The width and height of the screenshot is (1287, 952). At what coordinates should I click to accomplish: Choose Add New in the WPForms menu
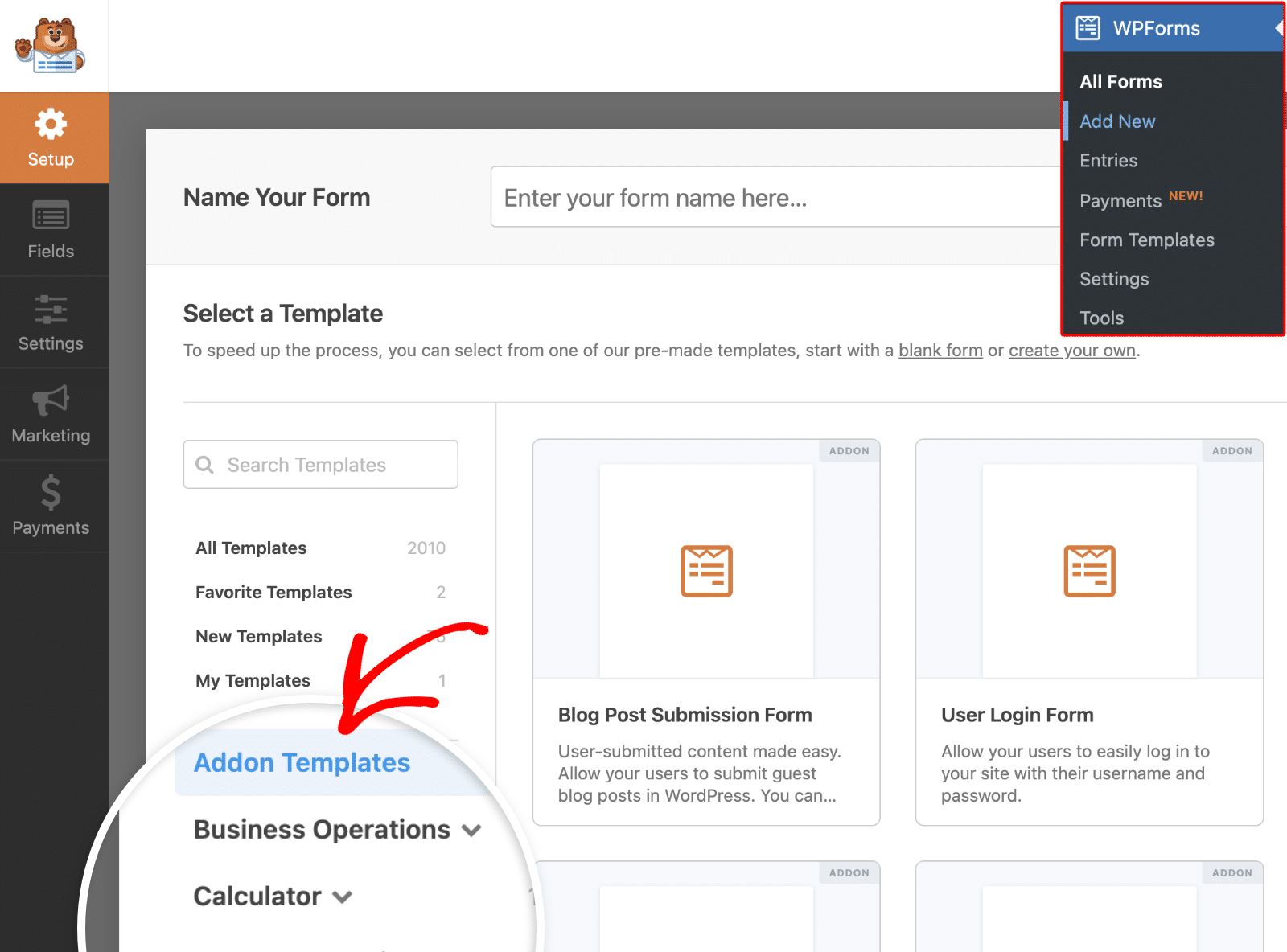click(1117, 121)
